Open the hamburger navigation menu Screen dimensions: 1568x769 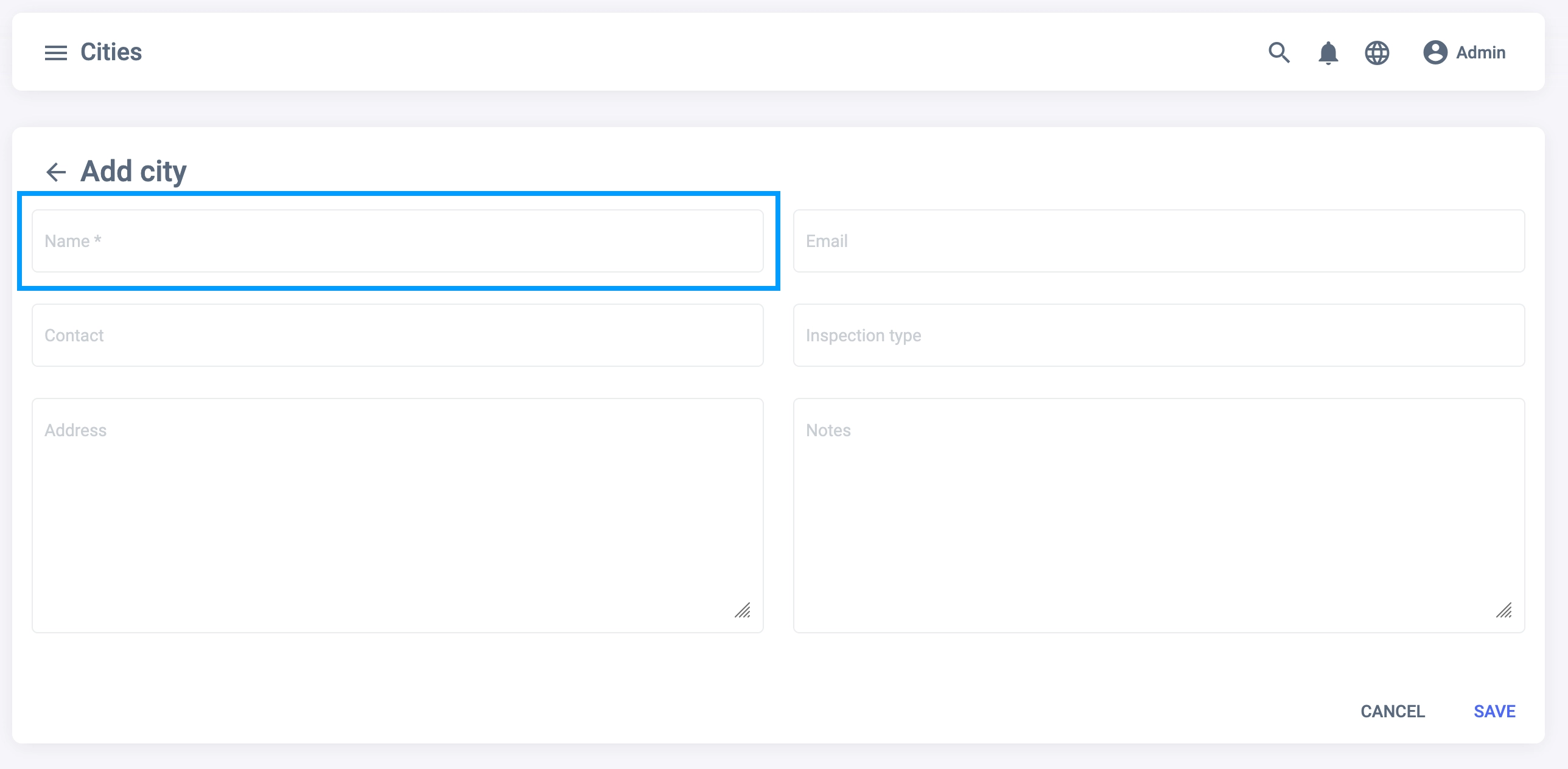coord(55,53)
